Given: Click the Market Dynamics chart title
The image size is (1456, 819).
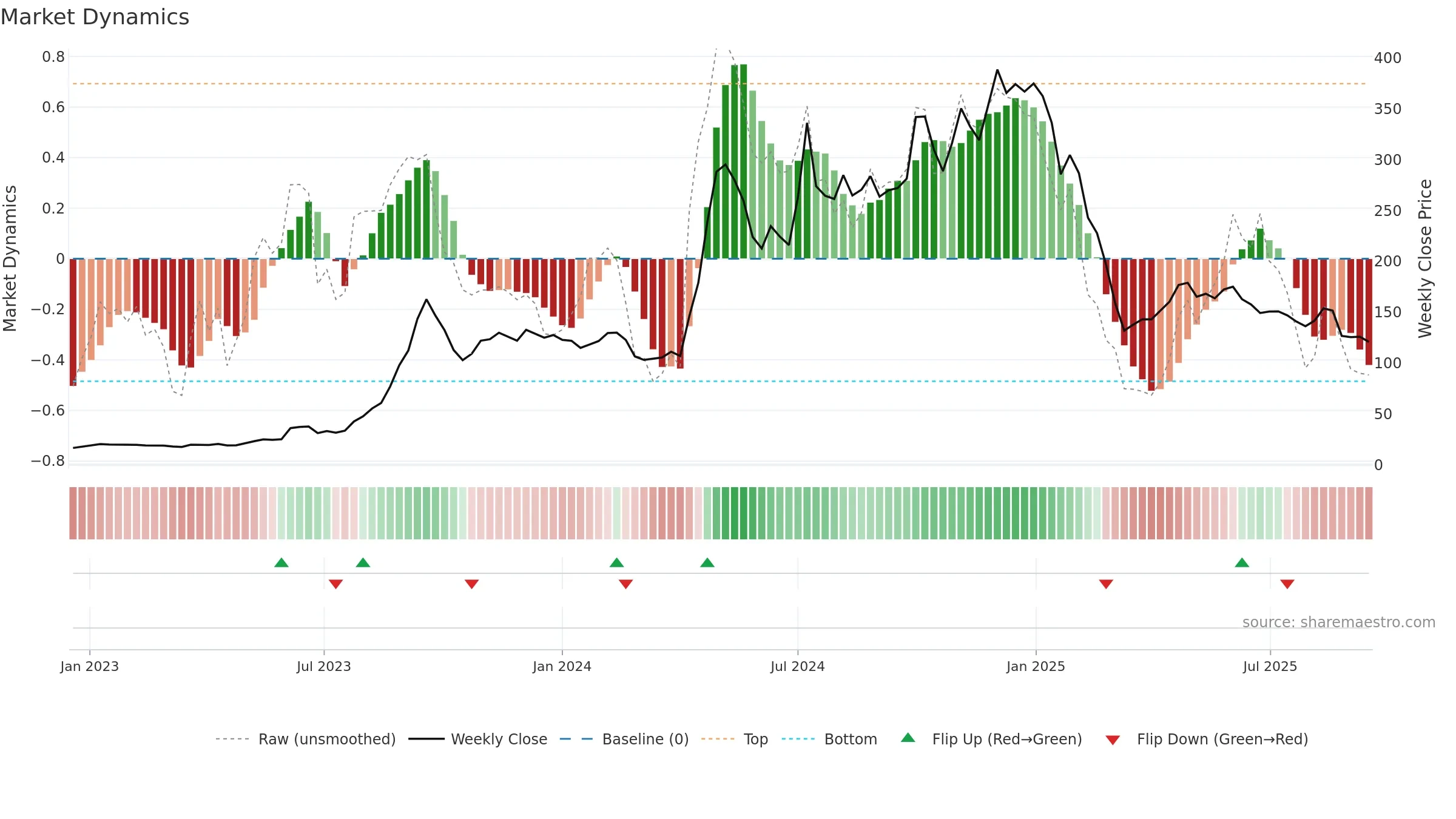Looking at the screenshot, I should (95, 17).
